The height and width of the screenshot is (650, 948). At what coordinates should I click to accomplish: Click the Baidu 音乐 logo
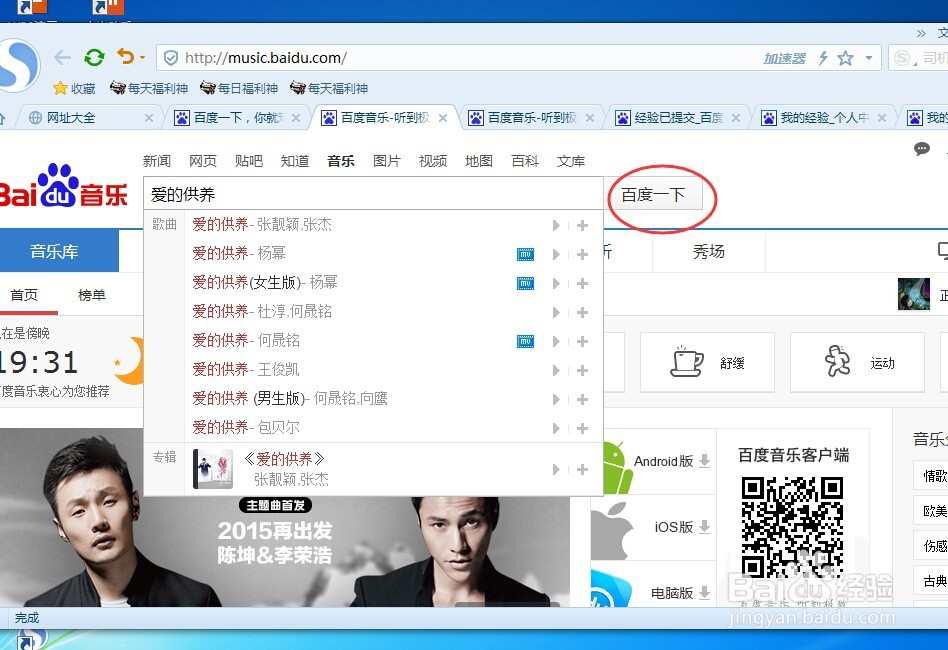coord(63,186)
